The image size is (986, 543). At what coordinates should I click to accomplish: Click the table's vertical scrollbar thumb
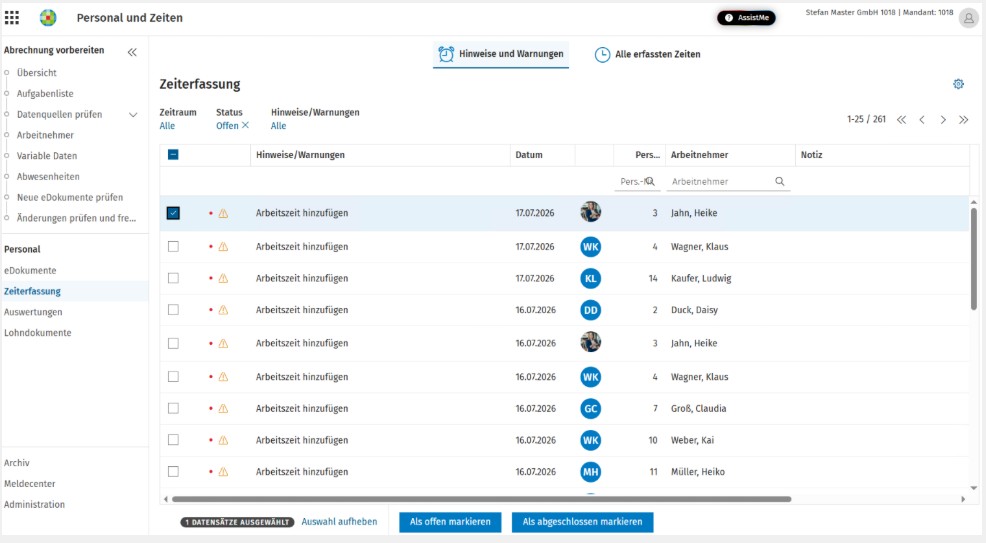[974, 258]
